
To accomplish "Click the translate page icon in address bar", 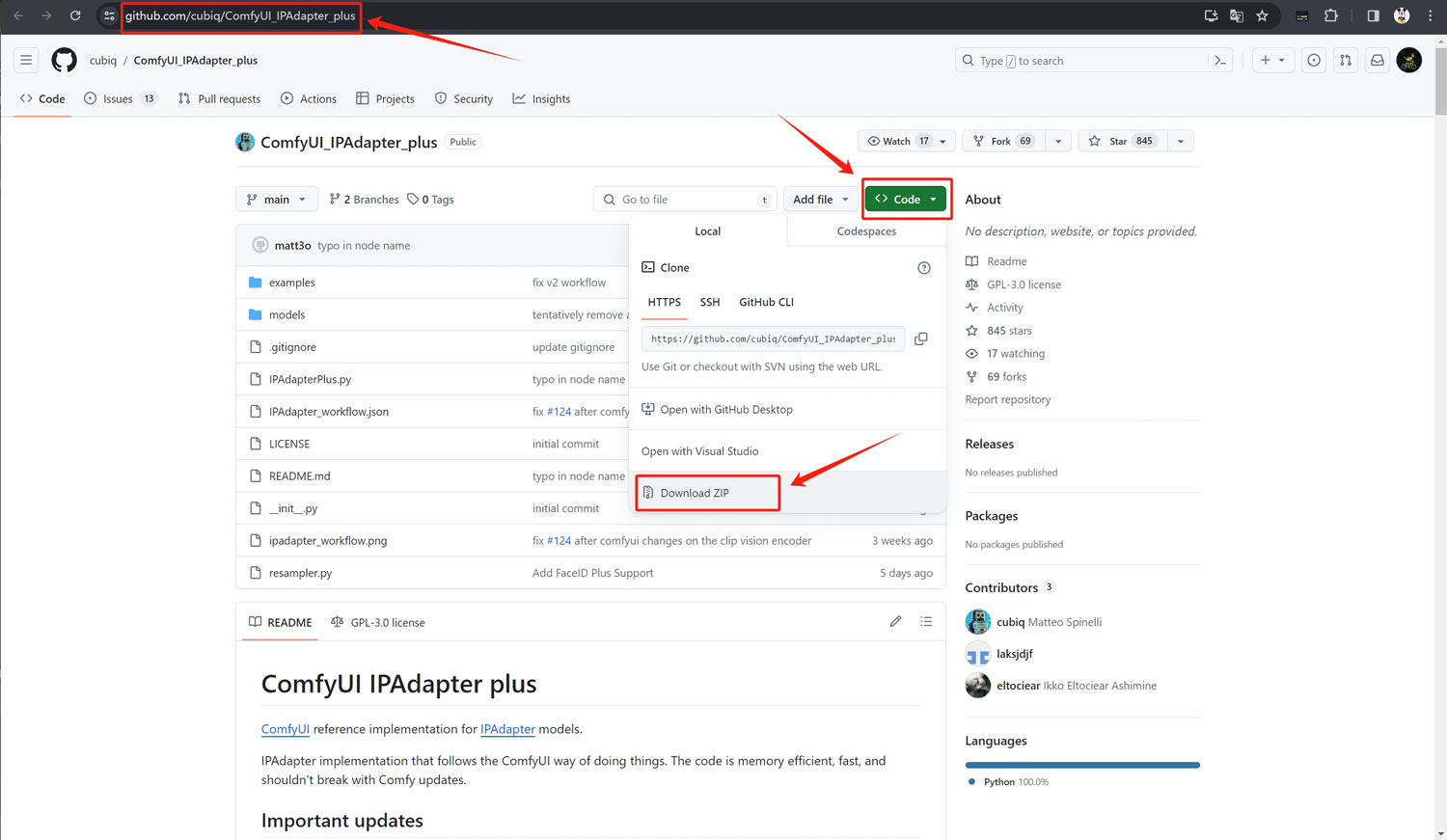I will (x=1237, y=15).
